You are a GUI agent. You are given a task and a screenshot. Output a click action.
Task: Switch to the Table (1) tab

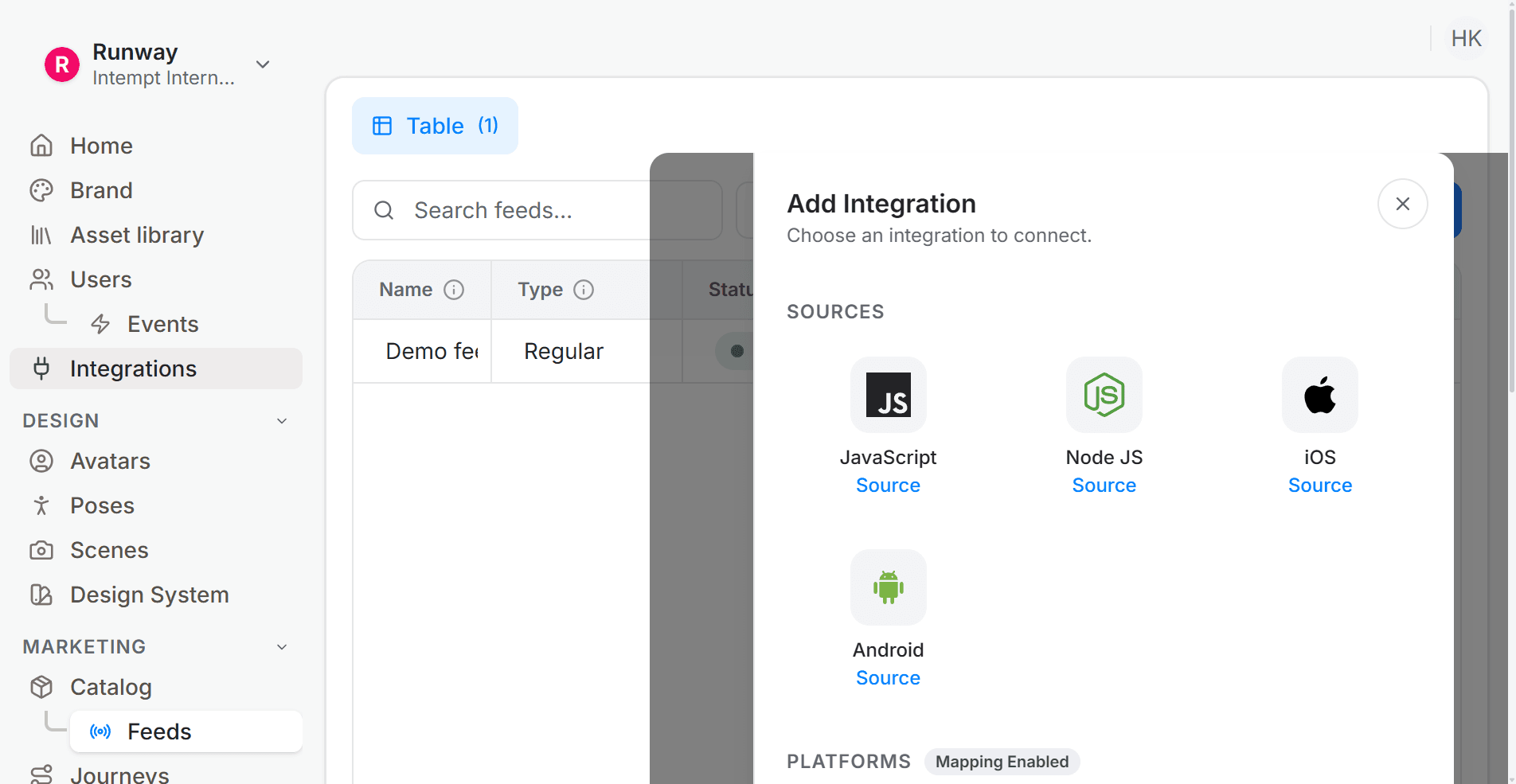[435, 126]
